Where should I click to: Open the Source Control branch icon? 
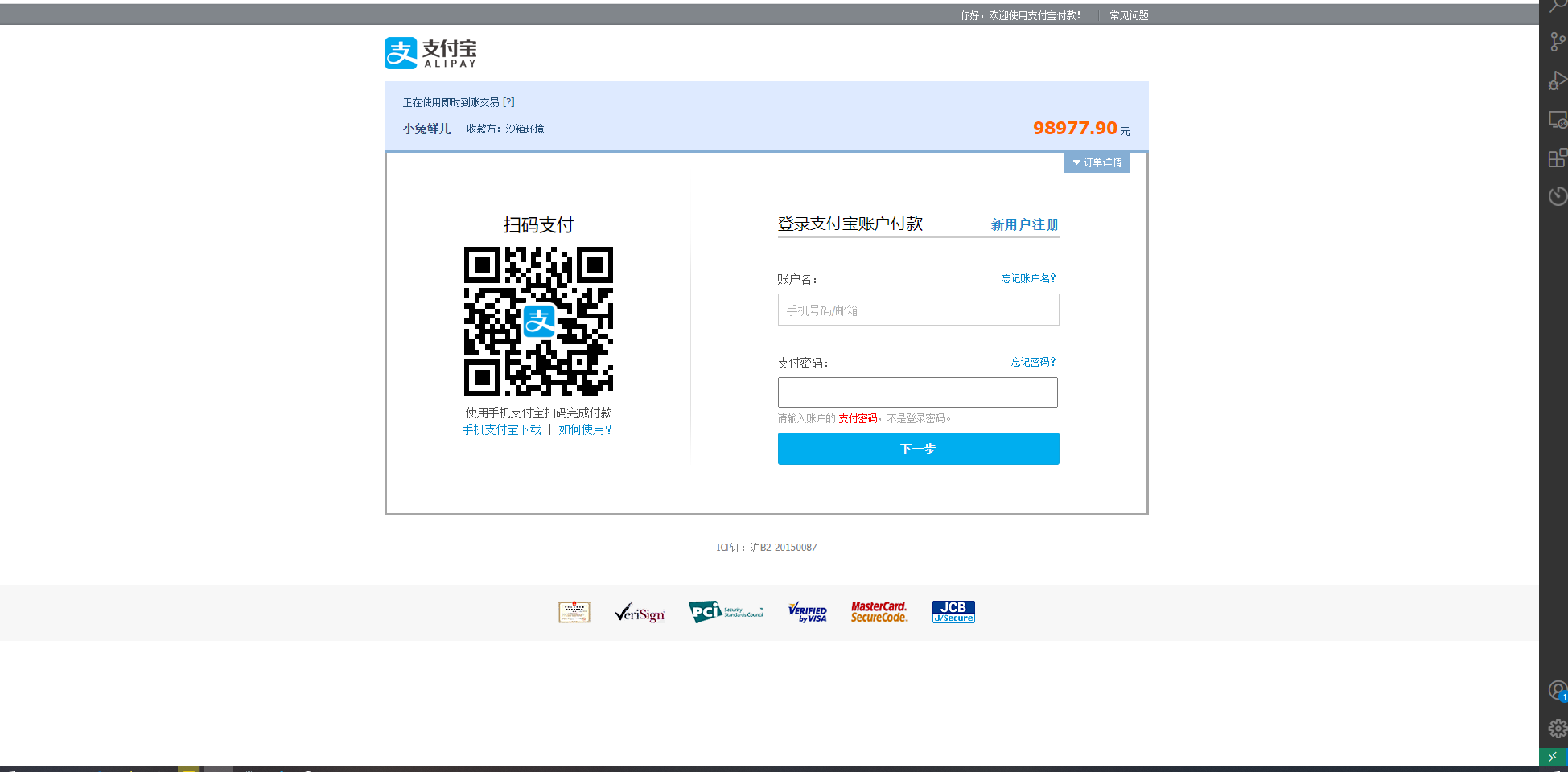click(x=1558, y=42)
